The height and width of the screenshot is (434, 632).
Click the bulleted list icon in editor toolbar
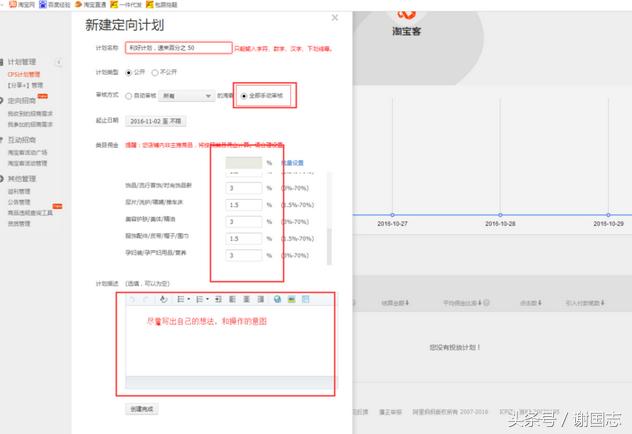click(200, 299)
